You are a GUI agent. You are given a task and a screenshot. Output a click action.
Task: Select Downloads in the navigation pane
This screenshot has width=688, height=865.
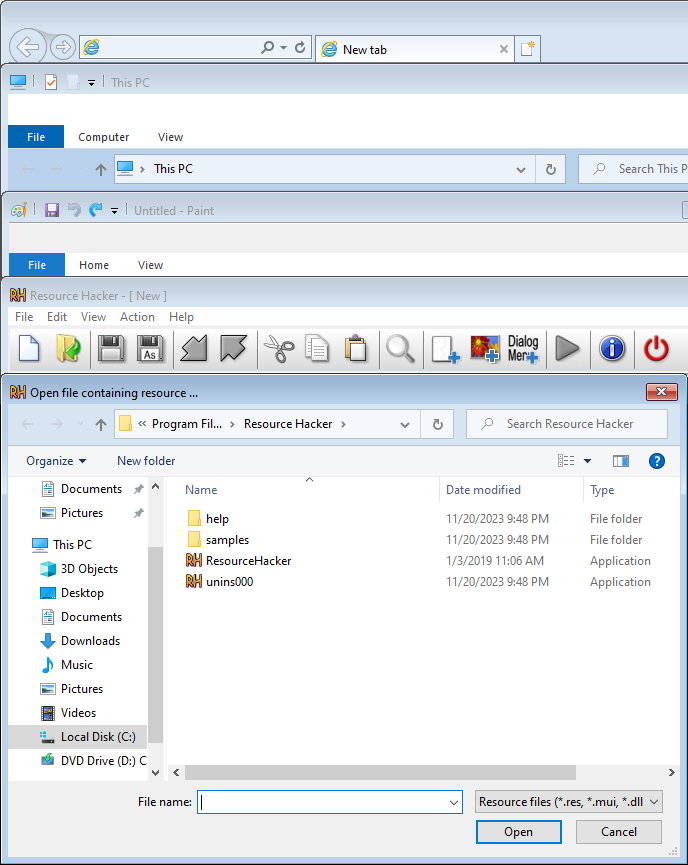(x=90, y=641)
